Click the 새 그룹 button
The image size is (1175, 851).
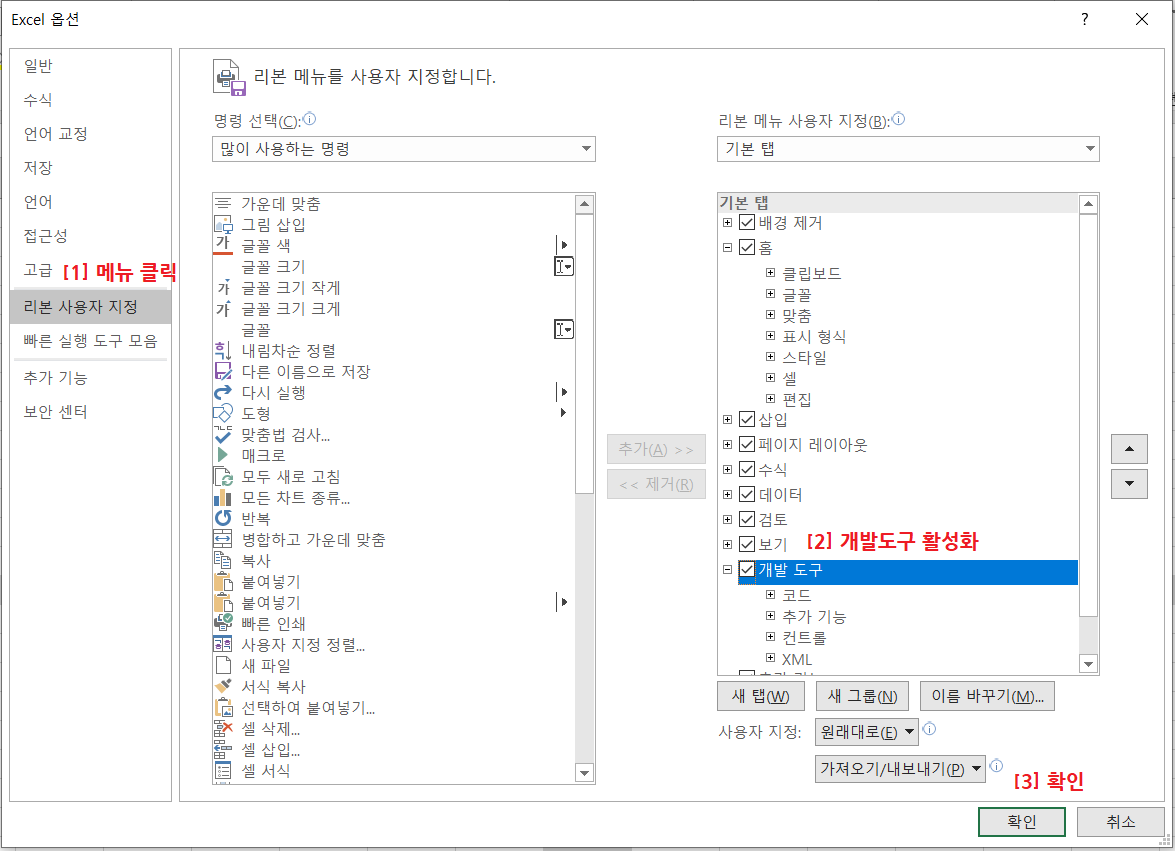pos(862,696)
